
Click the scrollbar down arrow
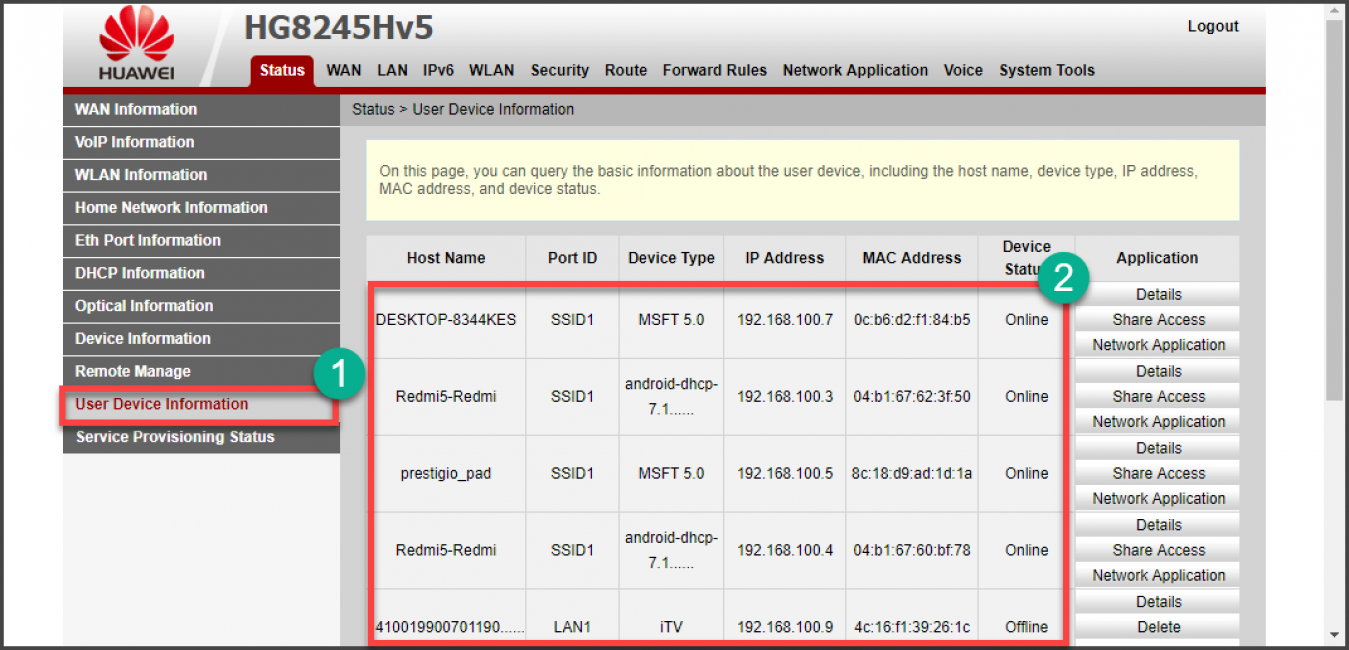point(1334,635)
